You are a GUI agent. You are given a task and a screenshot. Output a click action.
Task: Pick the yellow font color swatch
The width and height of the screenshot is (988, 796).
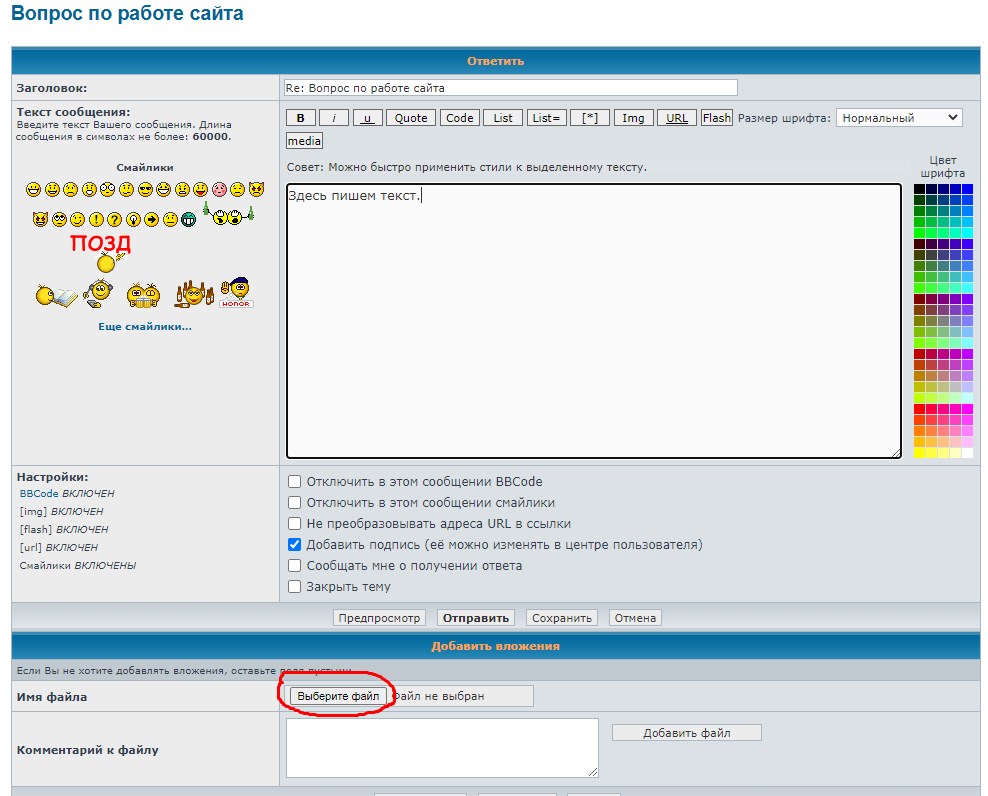pos(920,453)
